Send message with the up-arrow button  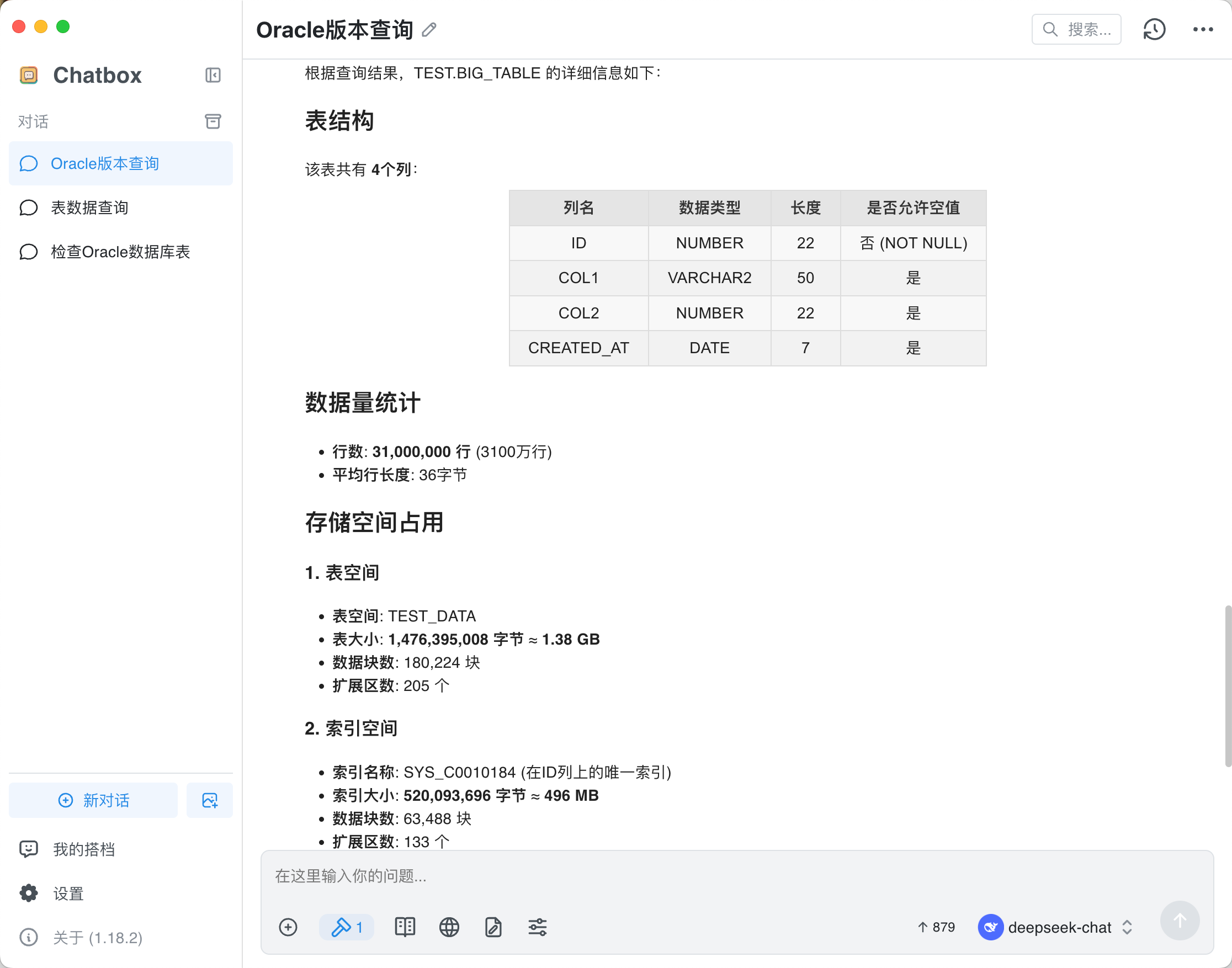[x=1180, y=921]
